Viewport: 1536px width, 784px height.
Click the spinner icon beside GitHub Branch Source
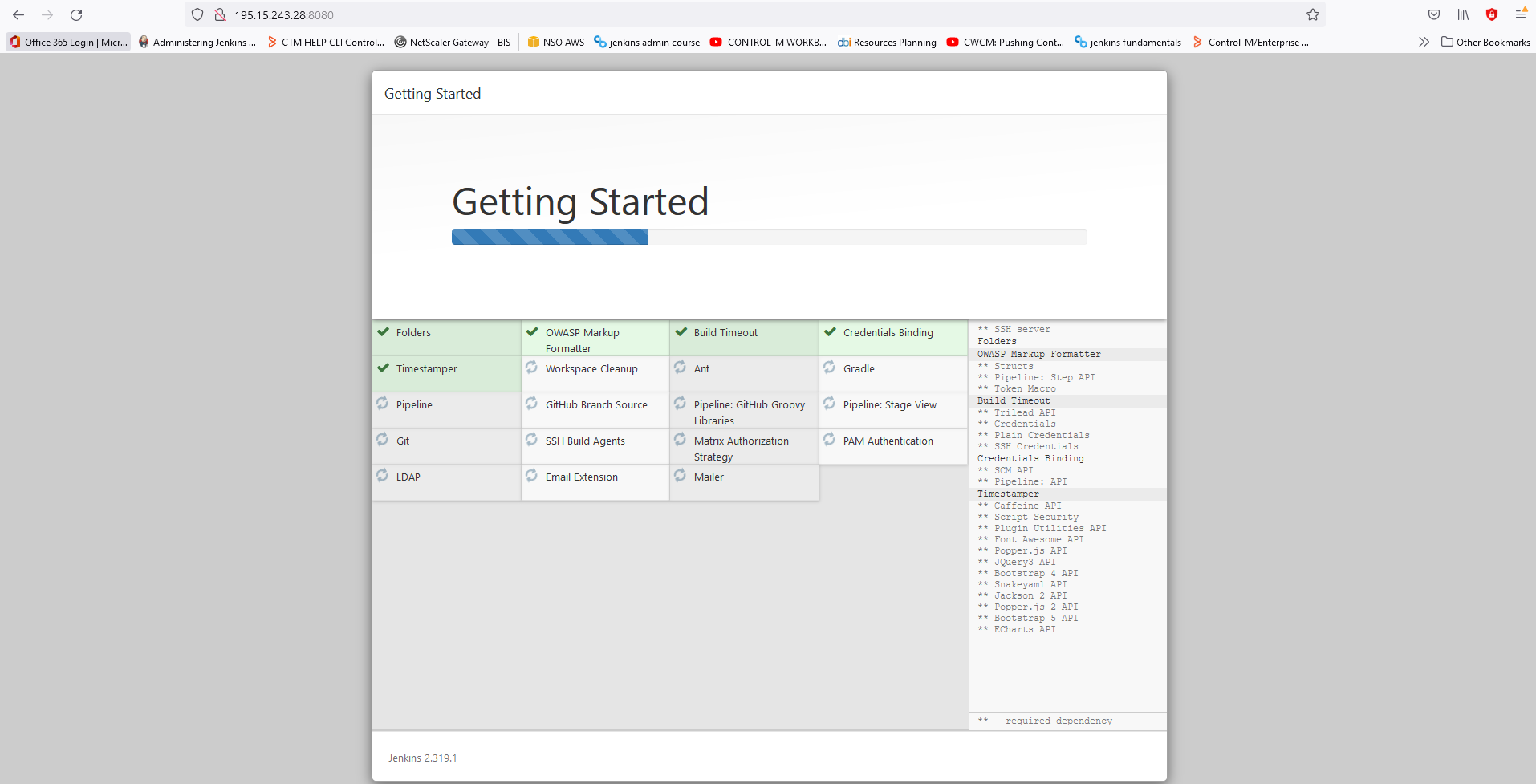coord(531,403)
